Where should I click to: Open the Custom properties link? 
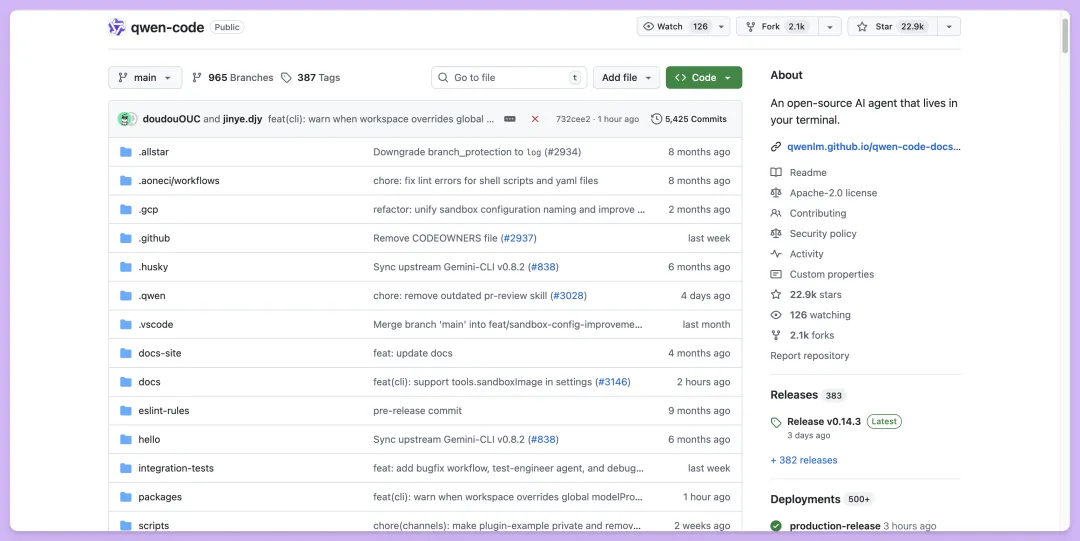tap(831, 274)
